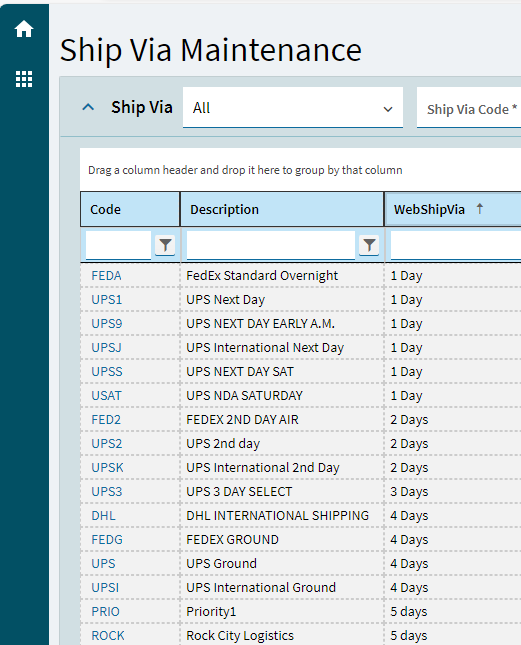This screenshot has width=521, height=645.
Task: Open the UPS9 ship via code
Action: [x=107, y=324]
